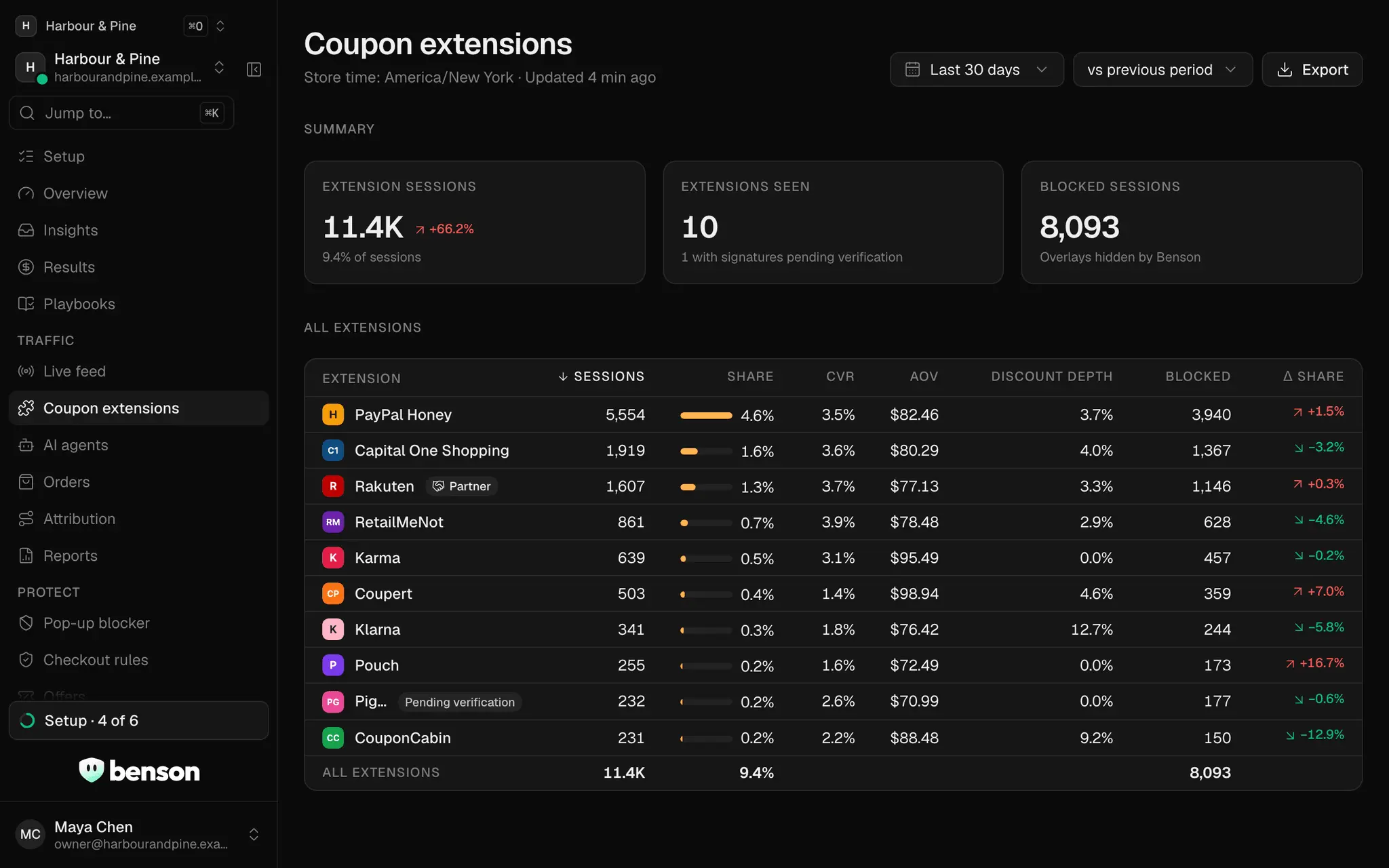Click the RetailMeNot RM icon

[333, 522]
